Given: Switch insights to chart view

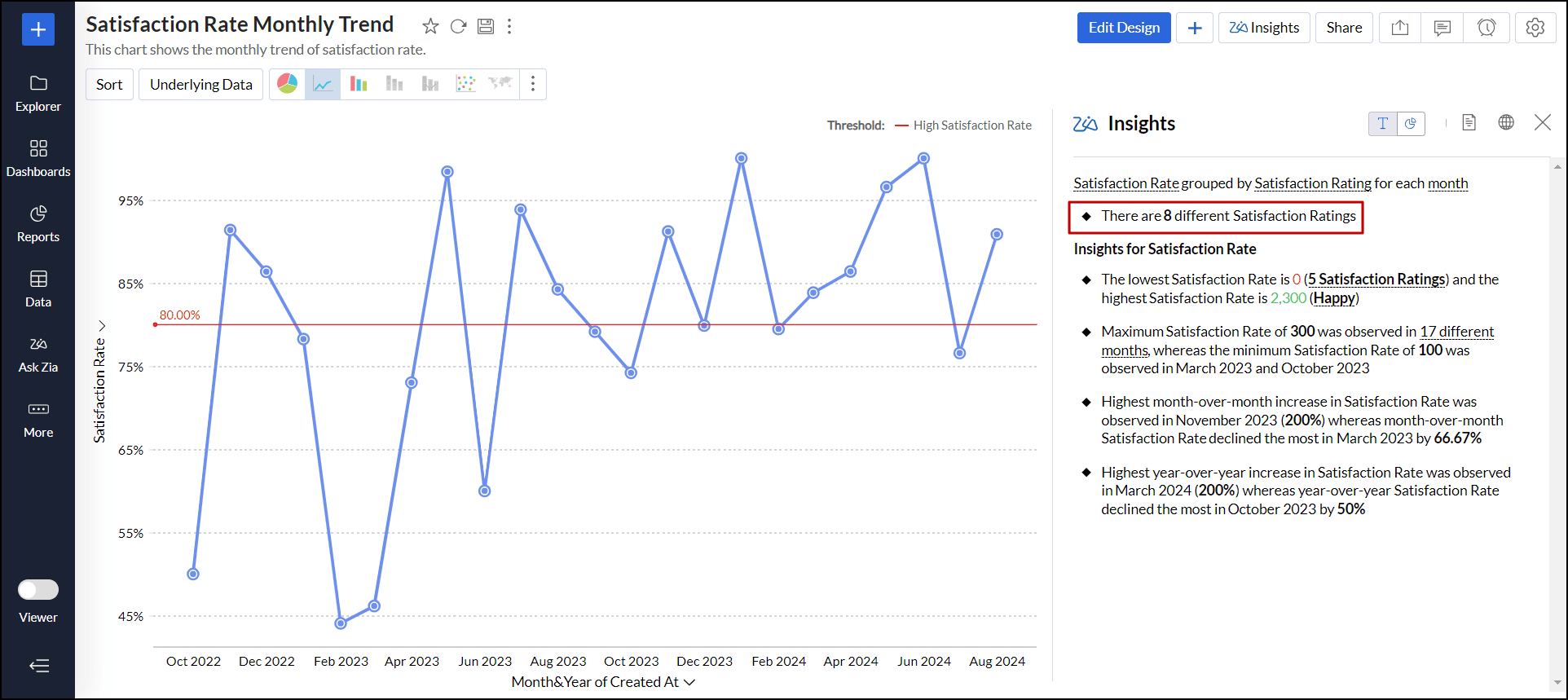Looking at the screenshot, I should [x=1411, y=123].
